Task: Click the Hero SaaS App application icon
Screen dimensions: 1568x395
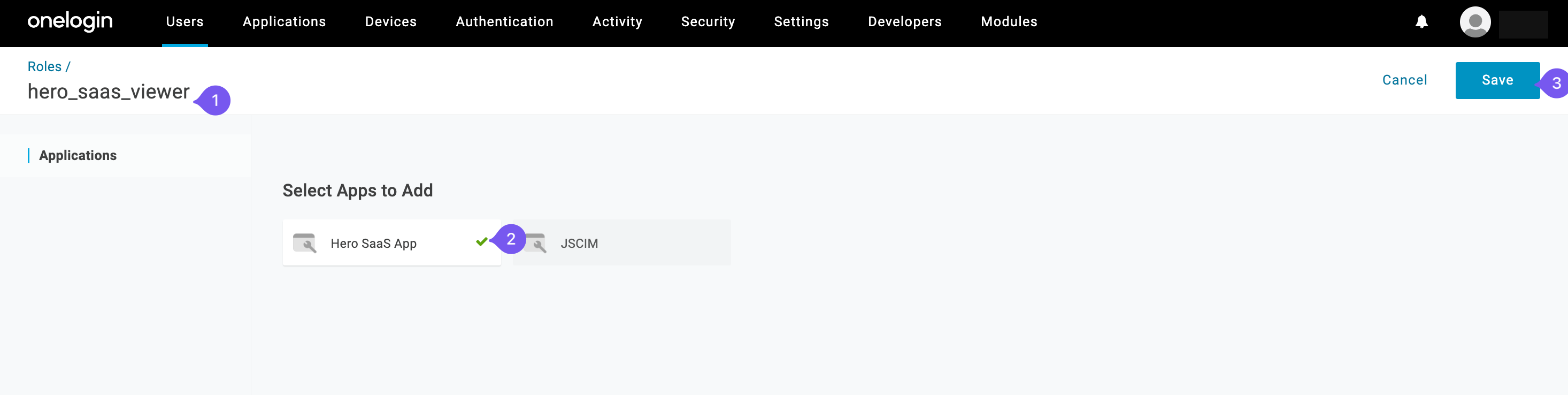Action: pos(305,242)
